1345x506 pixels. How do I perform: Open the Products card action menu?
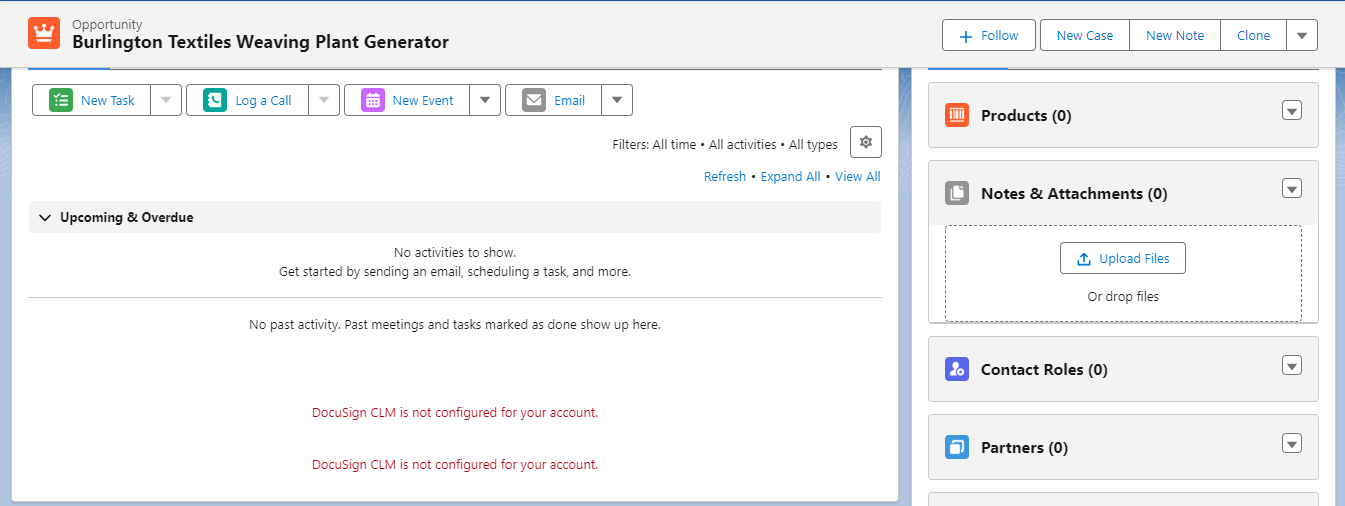click(x=1292, y=111)
